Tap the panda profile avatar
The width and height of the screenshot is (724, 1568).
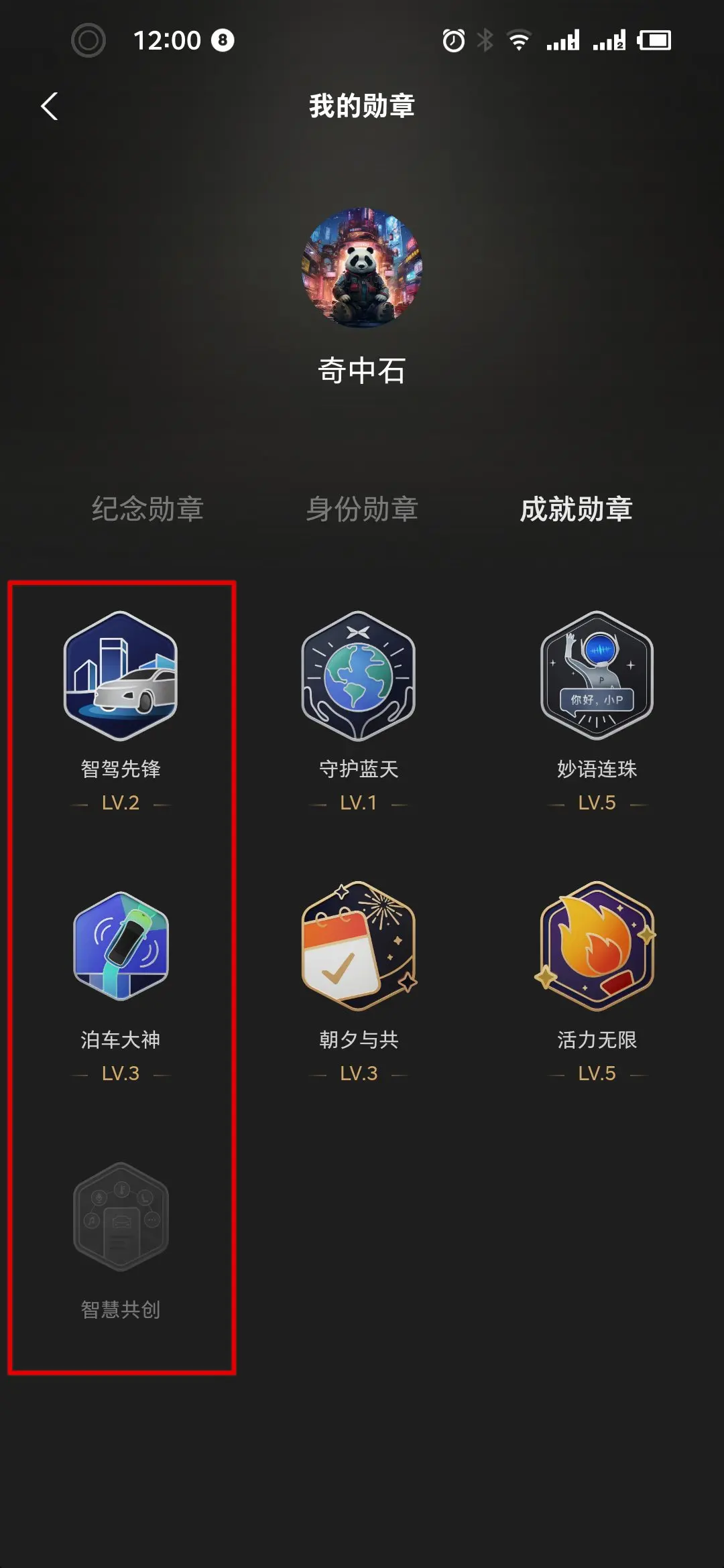(x=362, y=267)
